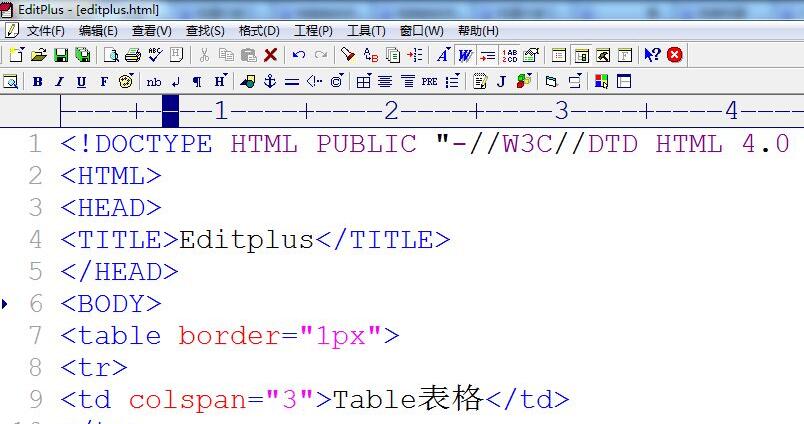
Task: Click the blue column marker on ruler
Action: 170,111
